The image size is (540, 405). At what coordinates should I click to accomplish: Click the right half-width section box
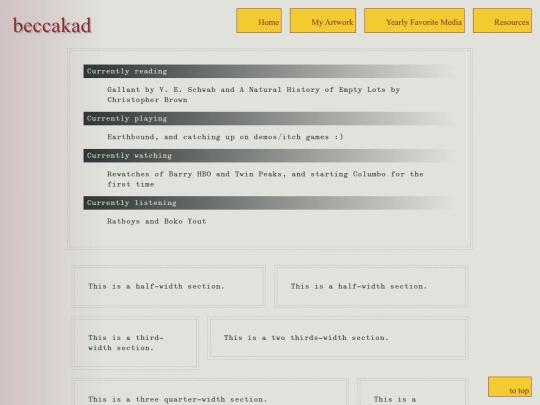click(371, 286)
